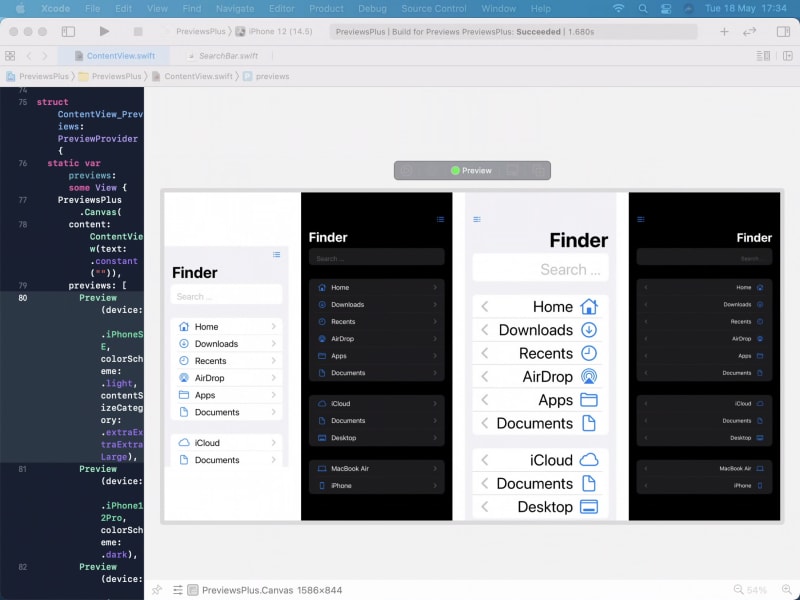Pin the preview canvas

tap(157, 590)
